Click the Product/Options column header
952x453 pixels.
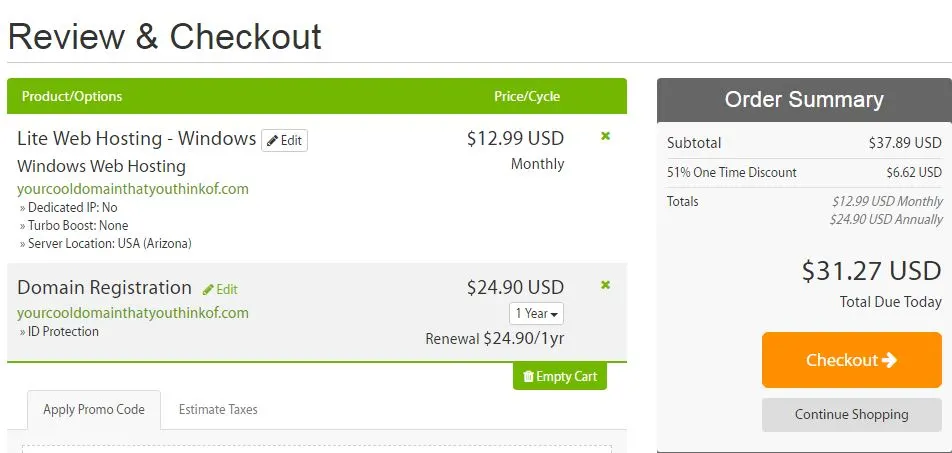(x=72, y=97)
